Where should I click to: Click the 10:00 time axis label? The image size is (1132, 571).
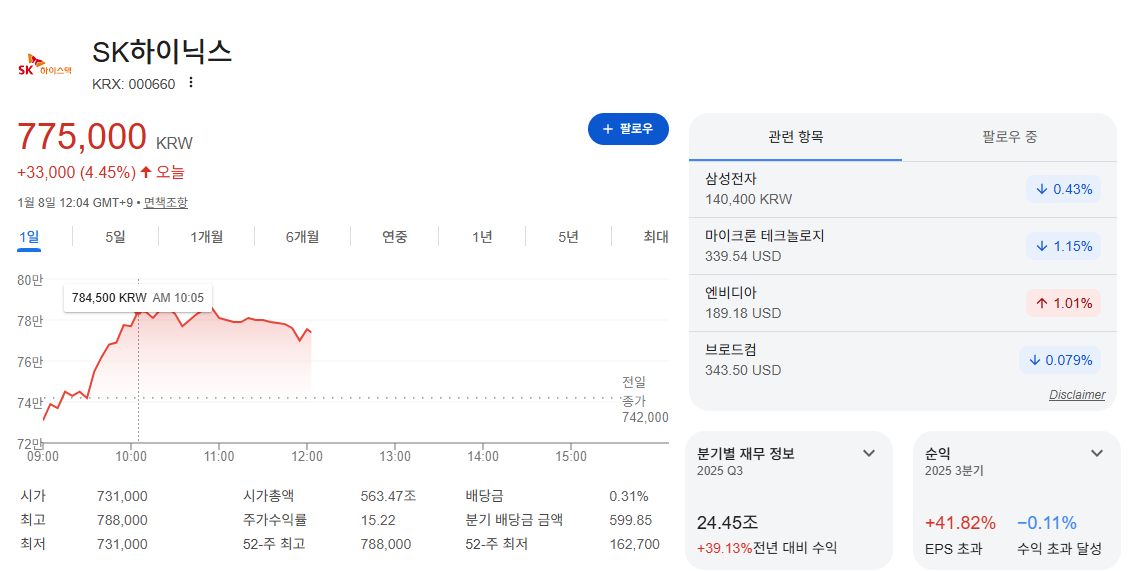pos(131,456)
